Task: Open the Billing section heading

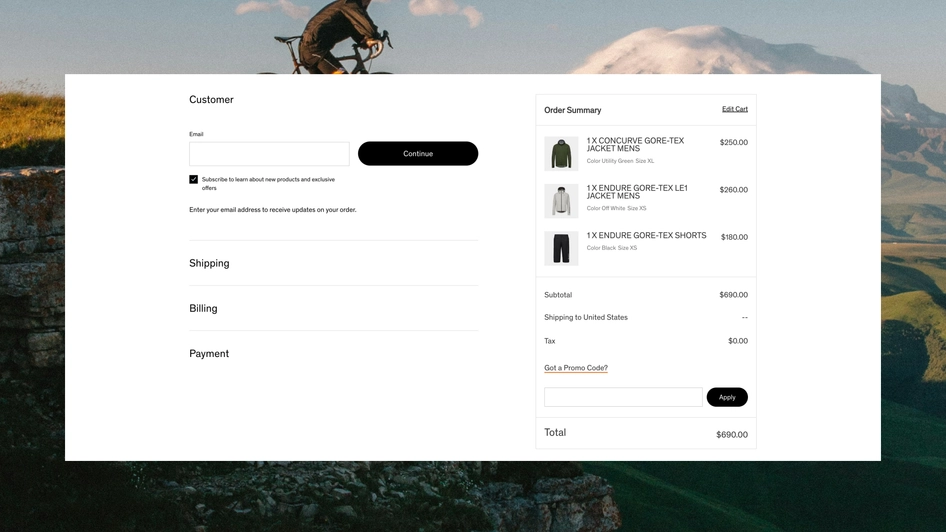Action: [203, 308]
